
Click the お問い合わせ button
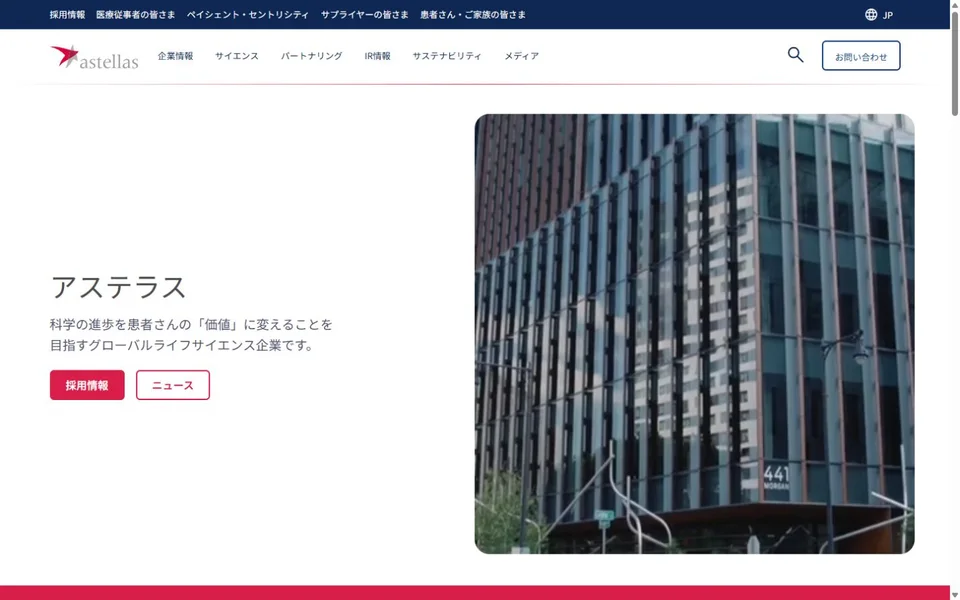[861, 56]
